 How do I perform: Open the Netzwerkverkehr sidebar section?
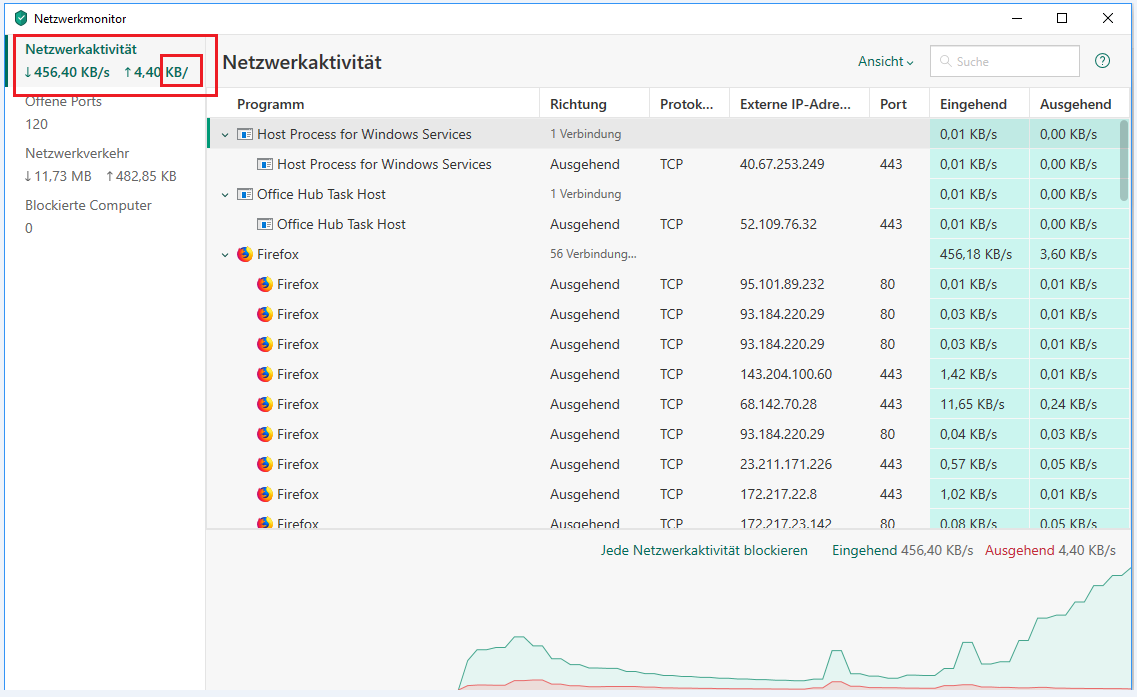click(x=100, y=165)
